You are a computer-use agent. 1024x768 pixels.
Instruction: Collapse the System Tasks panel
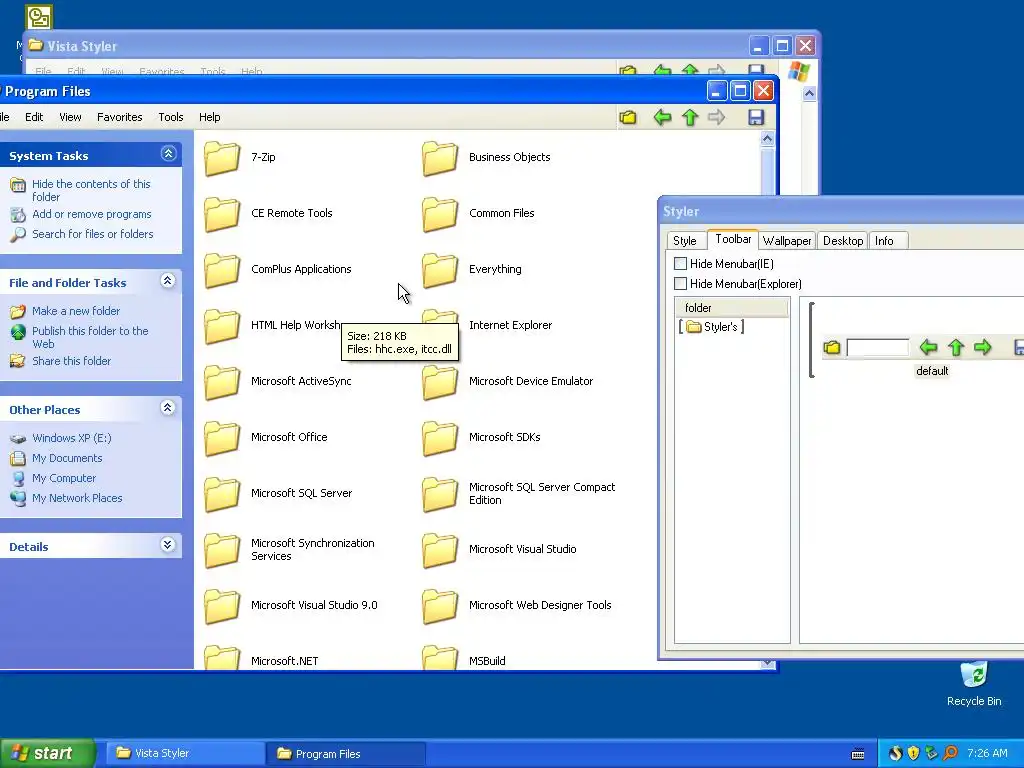point(168,154)
